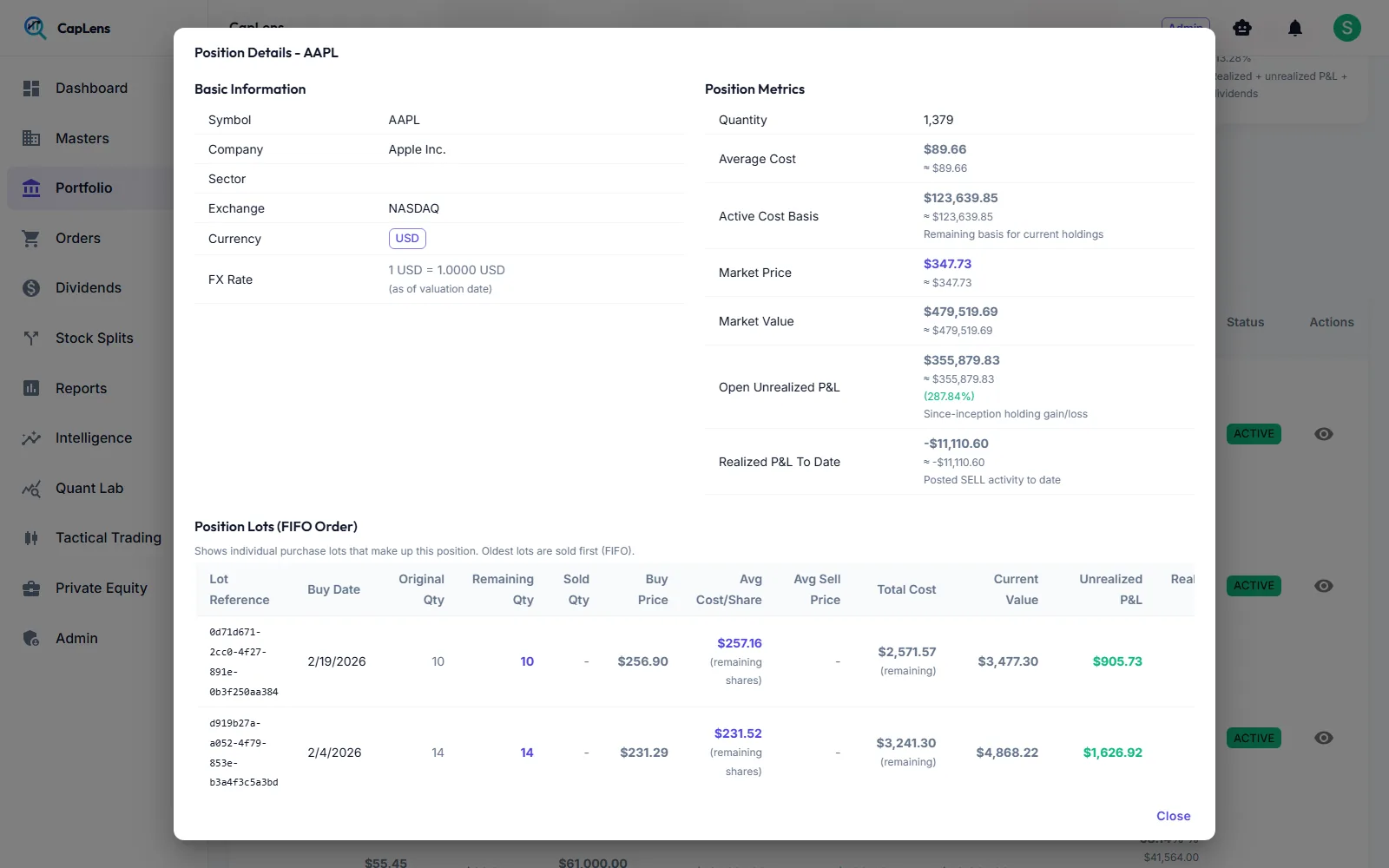Open the Dashboard sidebar icon

pos(31,89)
